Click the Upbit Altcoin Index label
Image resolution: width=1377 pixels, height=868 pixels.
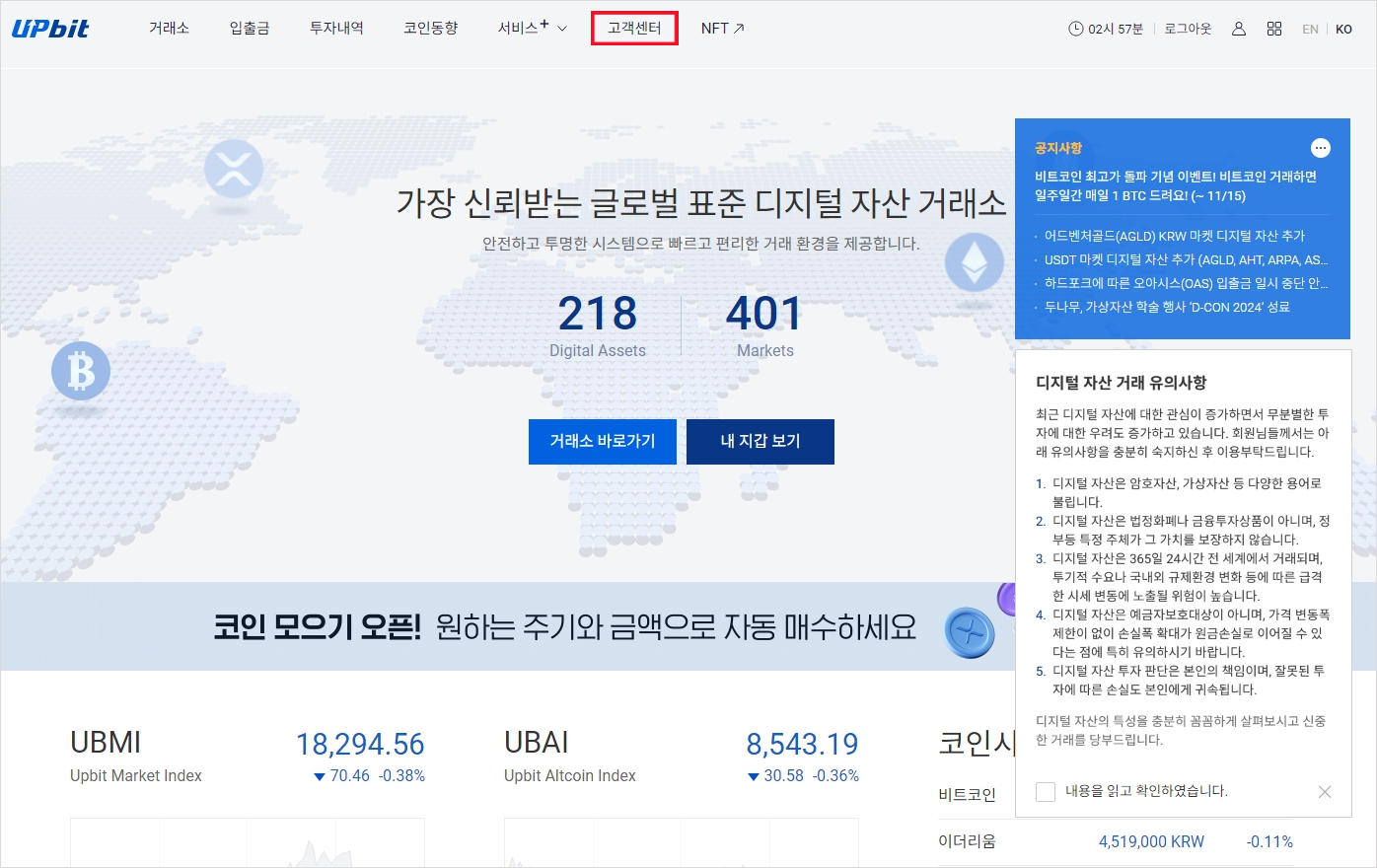pos(570,776)
